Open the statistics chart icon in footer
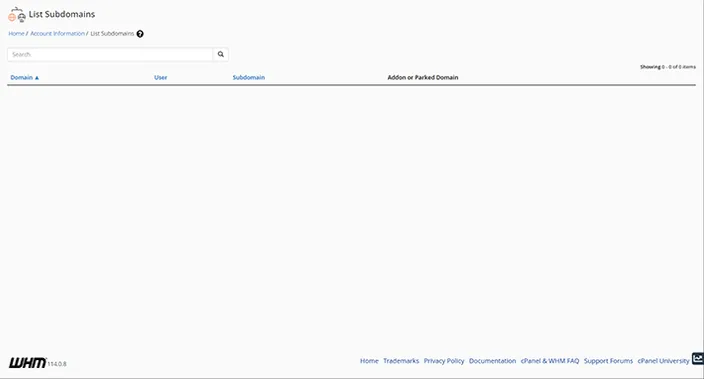Viewport: 704px width, 379px height. (x=698, y=358)
